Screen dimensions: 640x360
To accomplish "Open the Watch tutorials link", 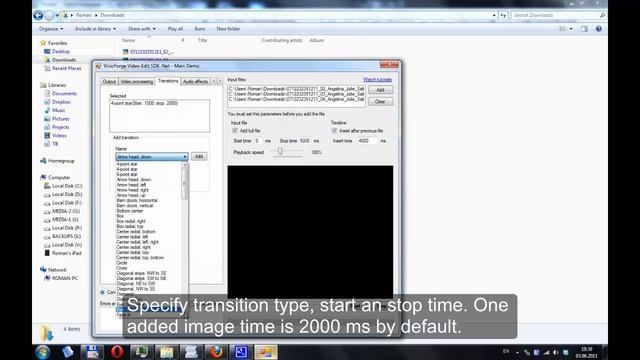I will tap(378, 79).
